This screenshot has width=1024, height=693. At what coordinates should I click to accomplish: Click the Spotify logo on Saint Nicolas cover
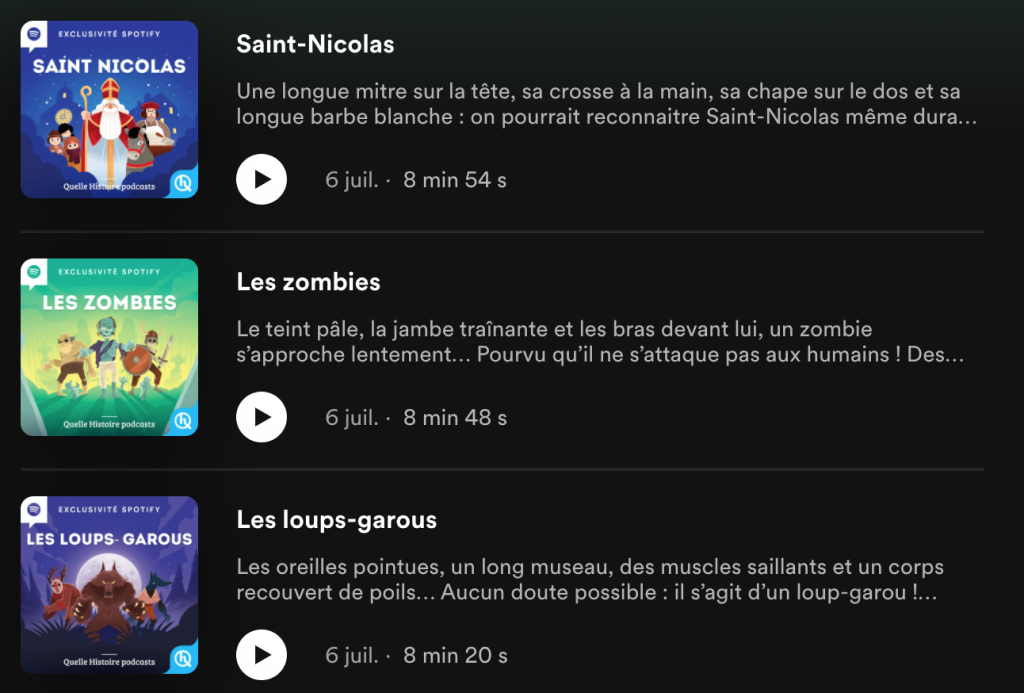coord(34,35)
